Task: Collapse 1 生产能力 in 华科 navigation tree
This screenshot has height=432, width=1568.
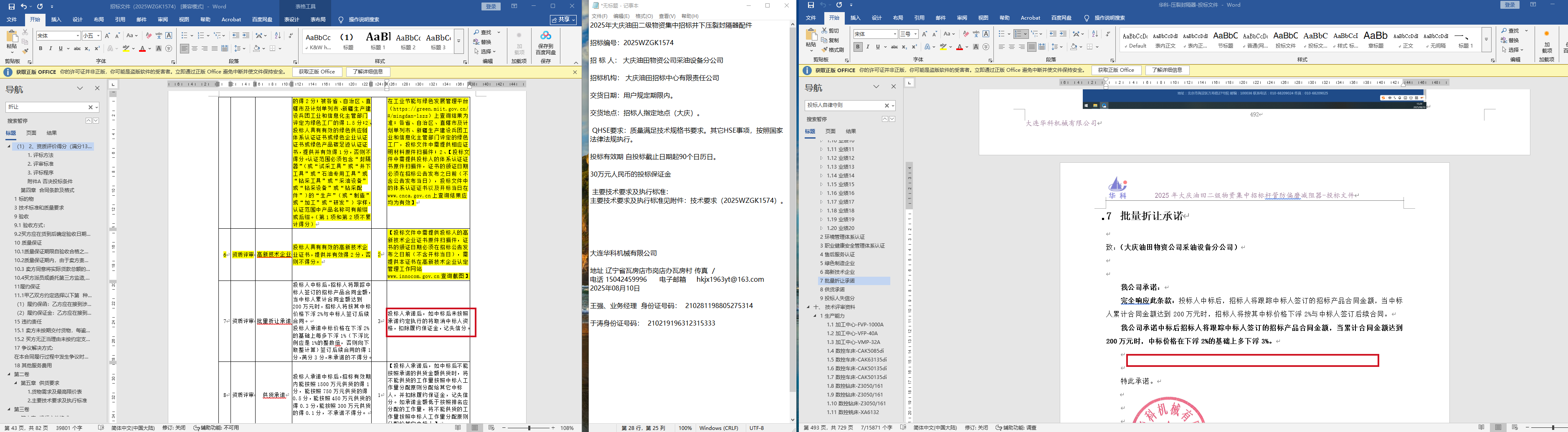Action: click(814, 316)
